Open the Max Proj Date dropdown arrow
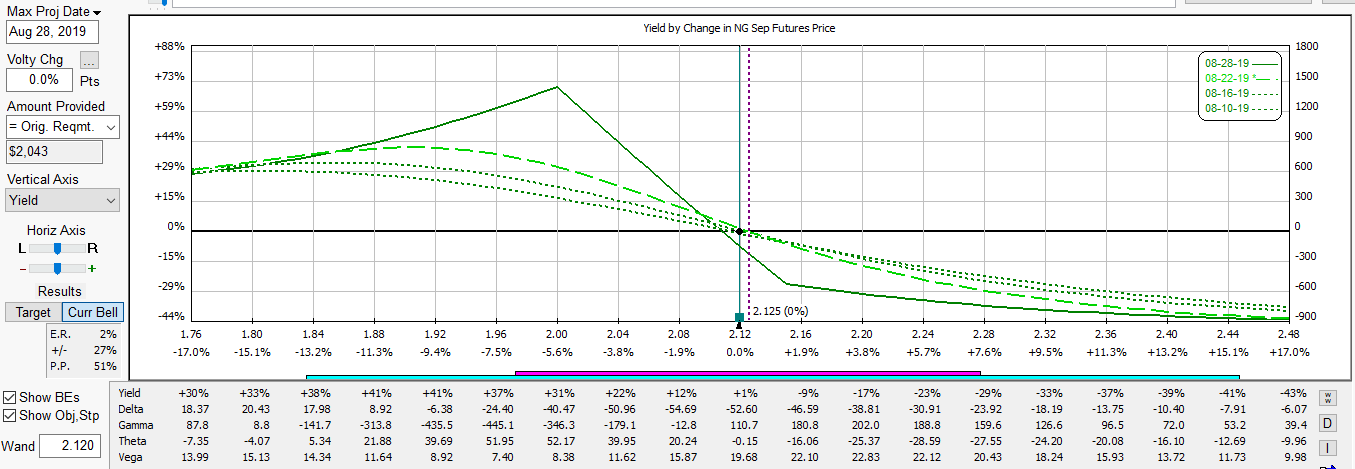 pyautogui.click(x=97, y=12)
